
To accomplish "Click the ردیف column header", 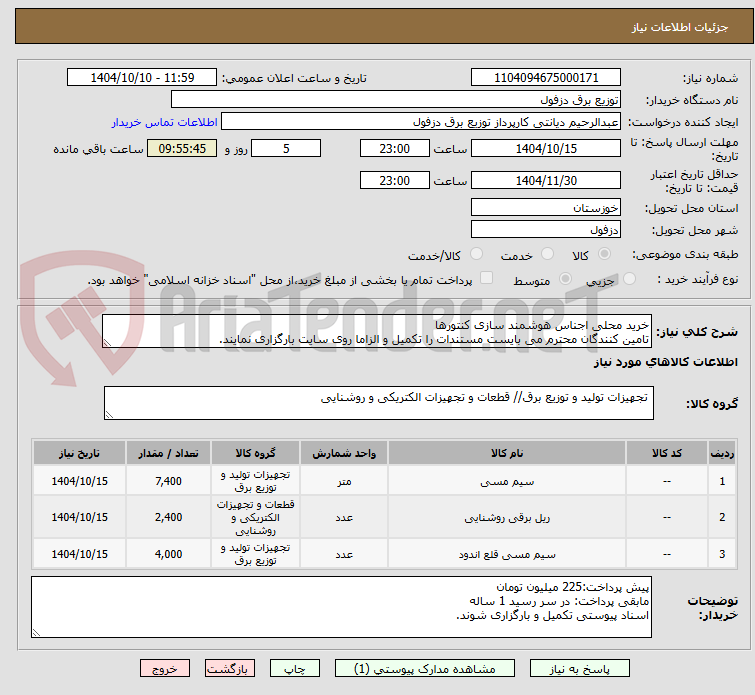I will [x=722, y=453].
